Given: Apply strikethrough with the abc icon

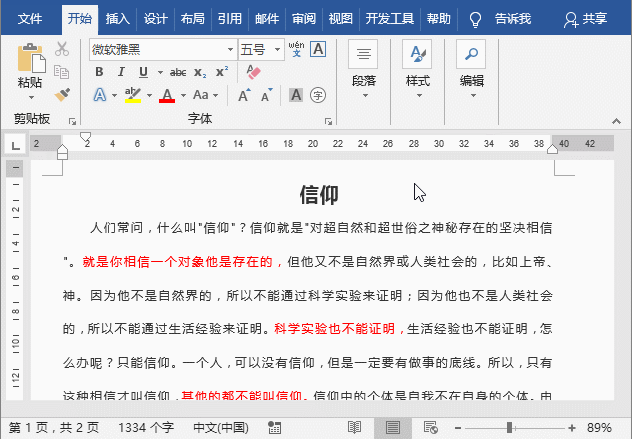Looking at the screenshot, I should (178, 72).
